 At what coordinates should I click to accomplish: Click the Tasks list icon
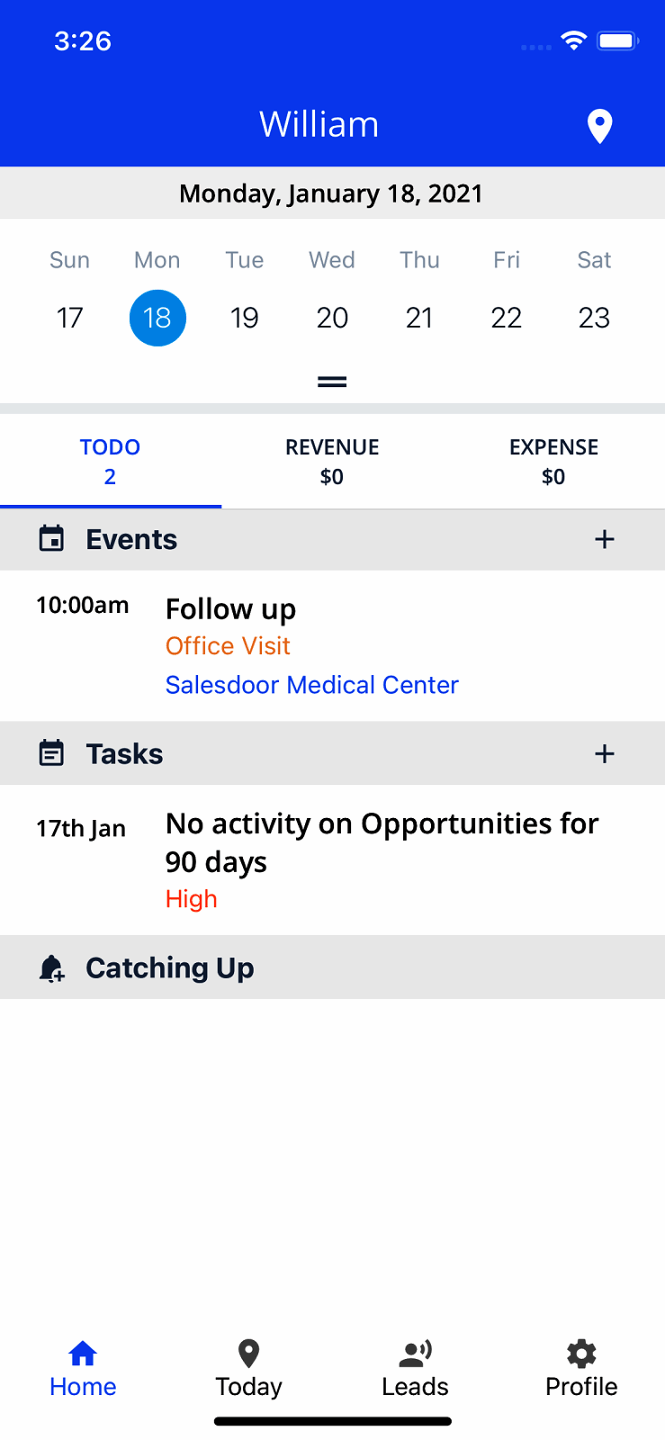pyautogui.click(x=51, y=754)
